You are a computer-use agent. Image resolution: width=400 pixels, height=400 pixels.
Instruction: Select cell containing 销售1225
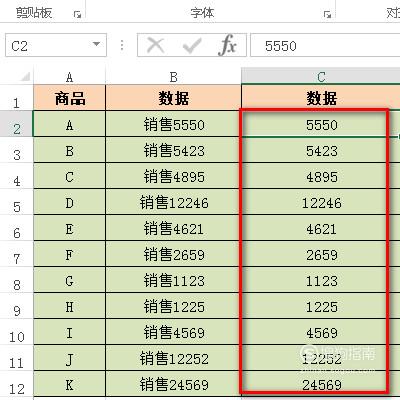[x=173, y=306]
